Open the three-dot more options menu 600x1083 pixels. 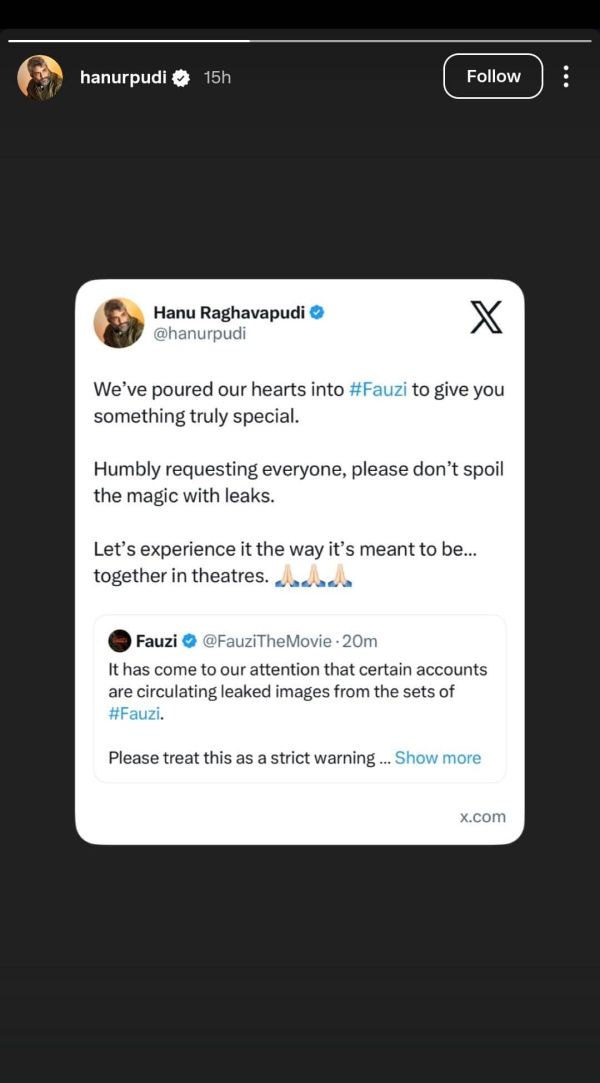pyautogui.click(x=566, y=77)
